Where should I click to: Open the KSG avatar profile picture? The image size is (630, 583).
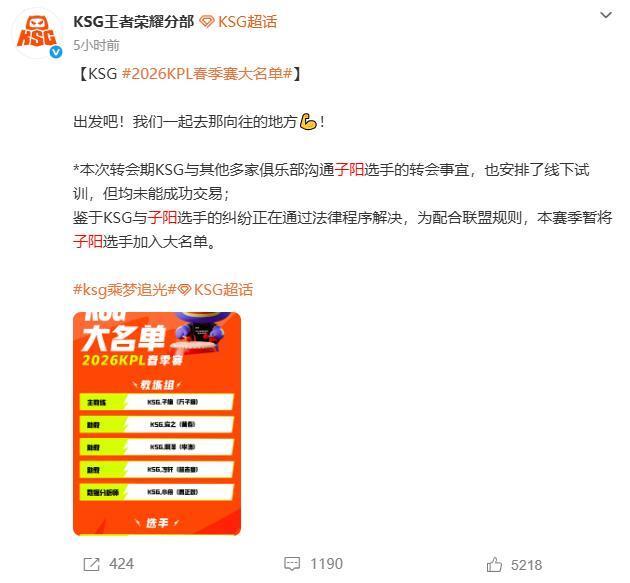pyautogui.click(x=38, y=34)
